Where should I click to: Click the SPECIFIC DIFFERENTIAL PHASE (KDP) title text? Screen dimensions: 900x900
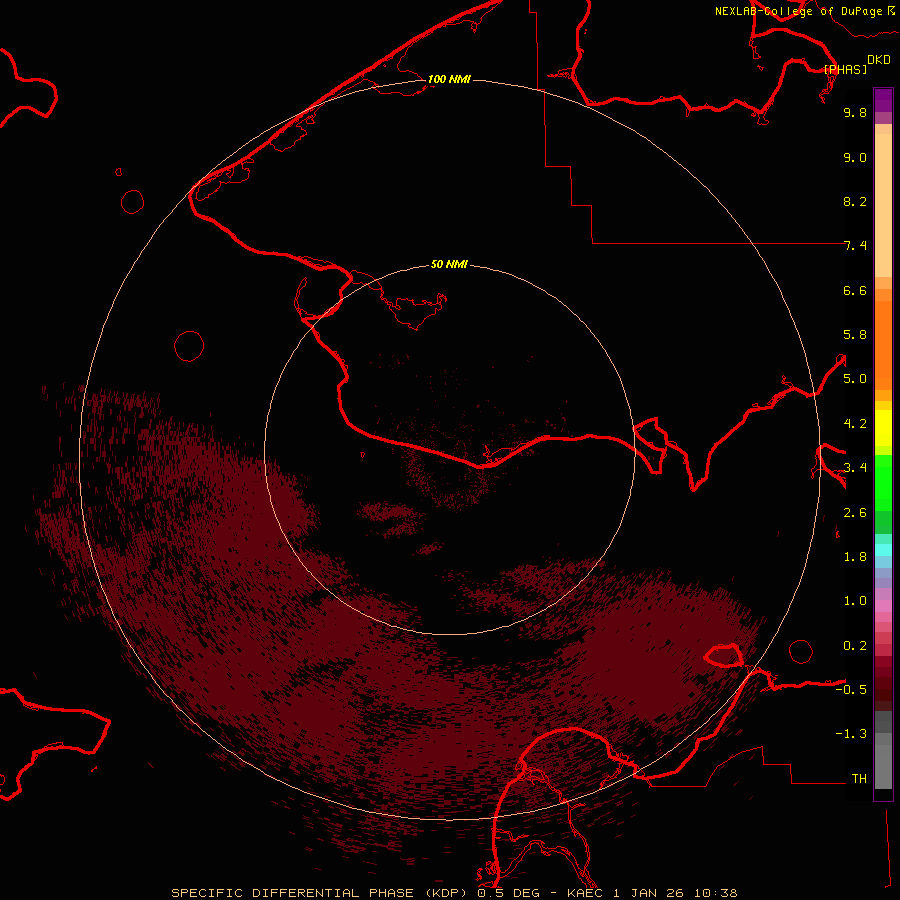319,893
